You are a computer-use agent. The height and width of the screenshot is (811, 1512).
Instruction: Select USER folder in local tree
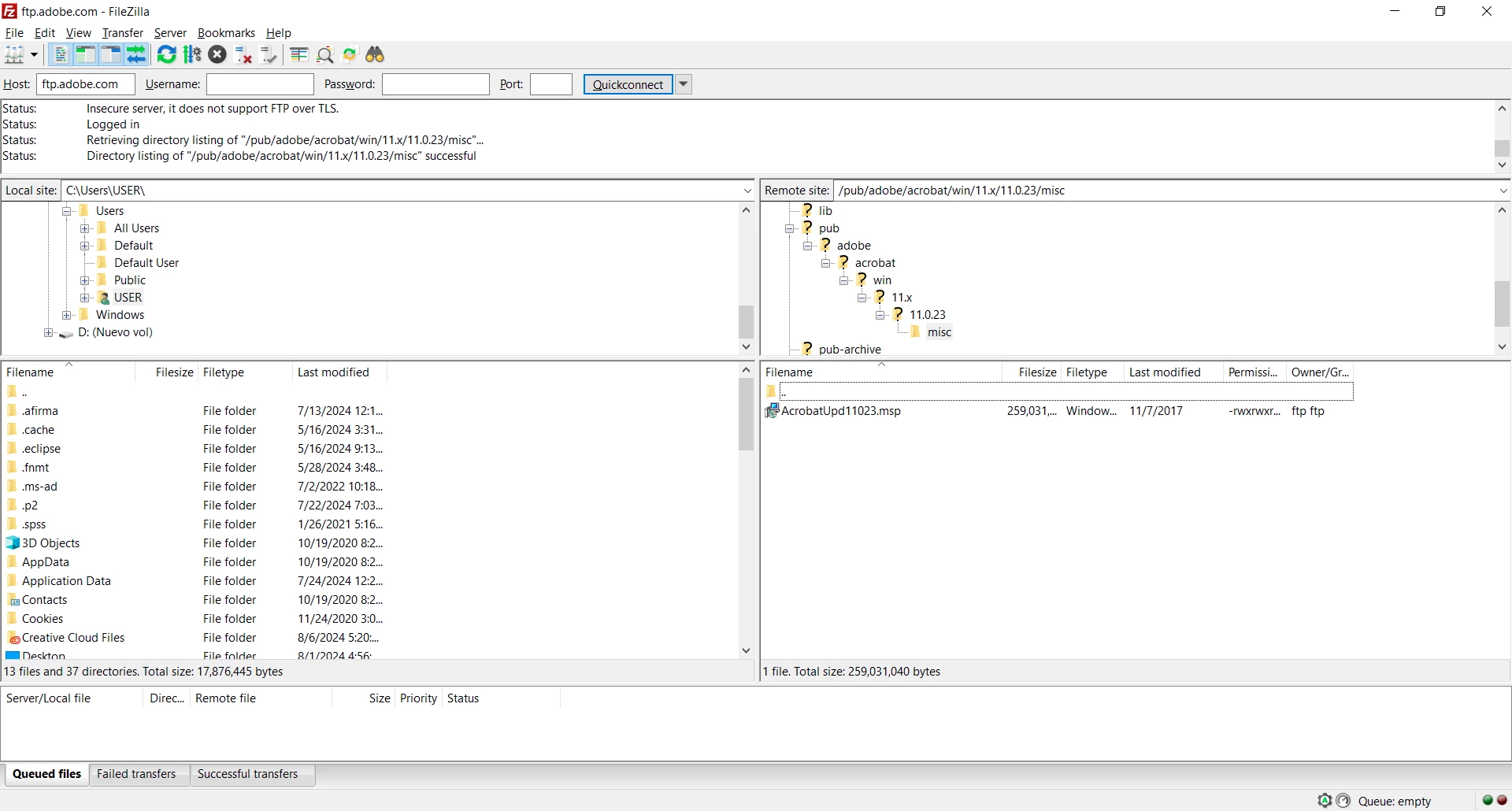pyautogui.click(x=128, y=298)
